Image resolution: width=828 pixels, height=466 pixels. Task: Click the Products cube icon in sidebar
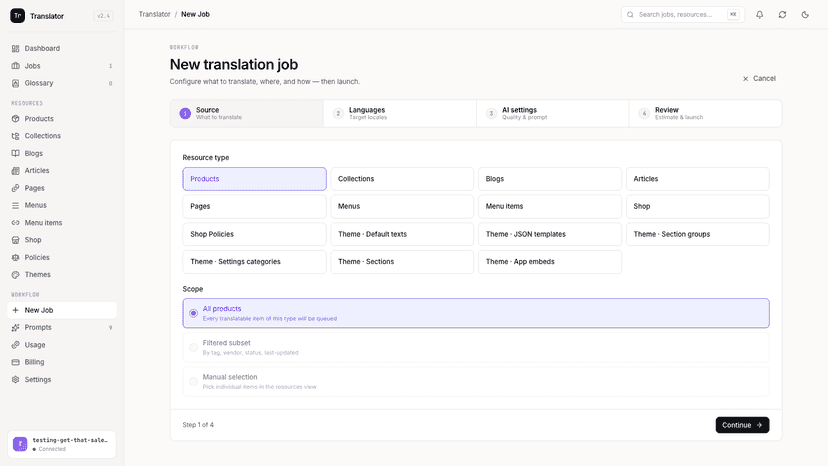click(15, 119)
